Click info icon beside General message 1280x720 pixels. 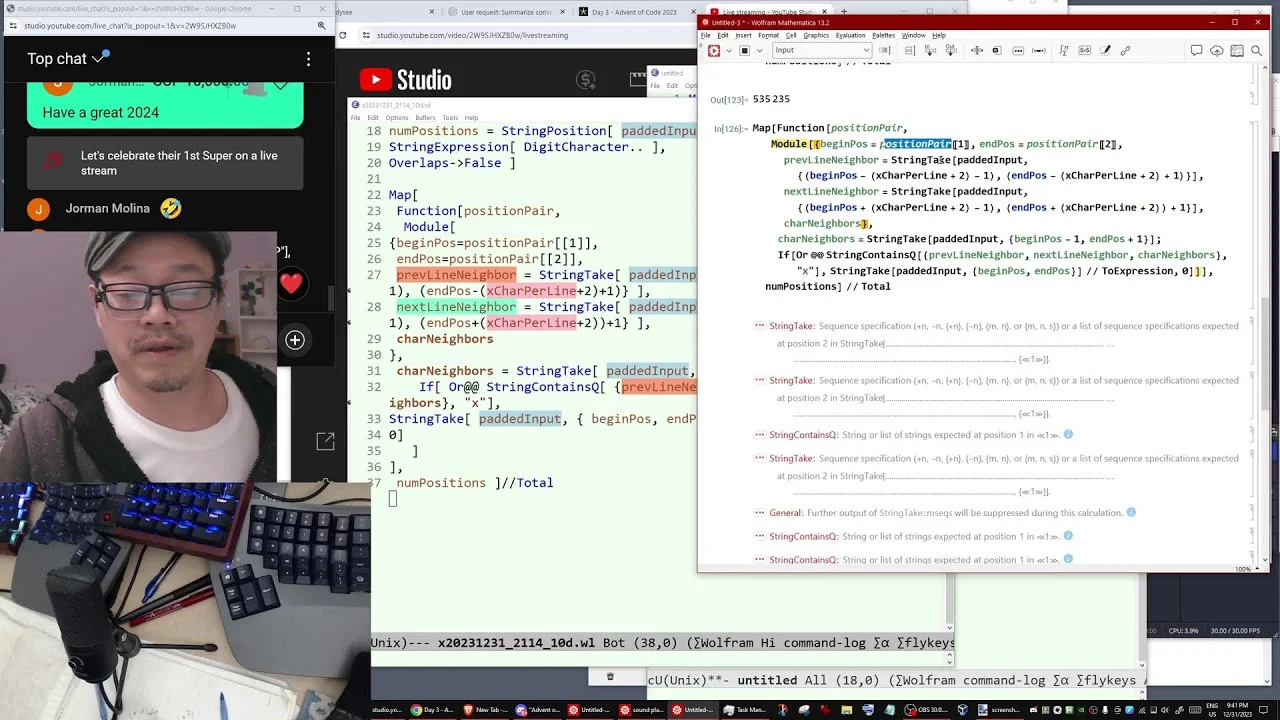click(x=1131, y=512)
